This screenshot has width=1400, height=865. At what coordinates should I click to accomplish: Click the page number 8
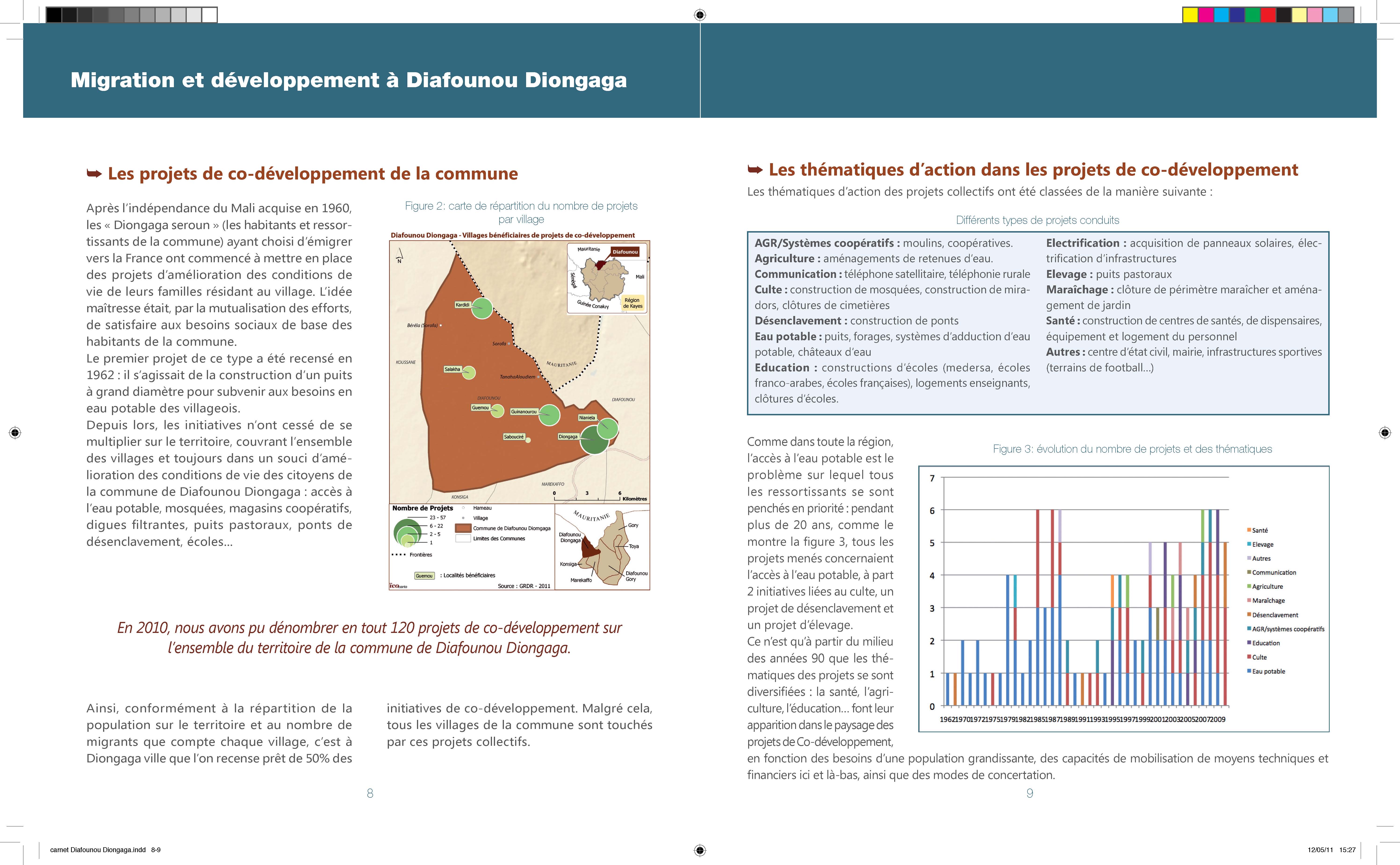point(370,793)
